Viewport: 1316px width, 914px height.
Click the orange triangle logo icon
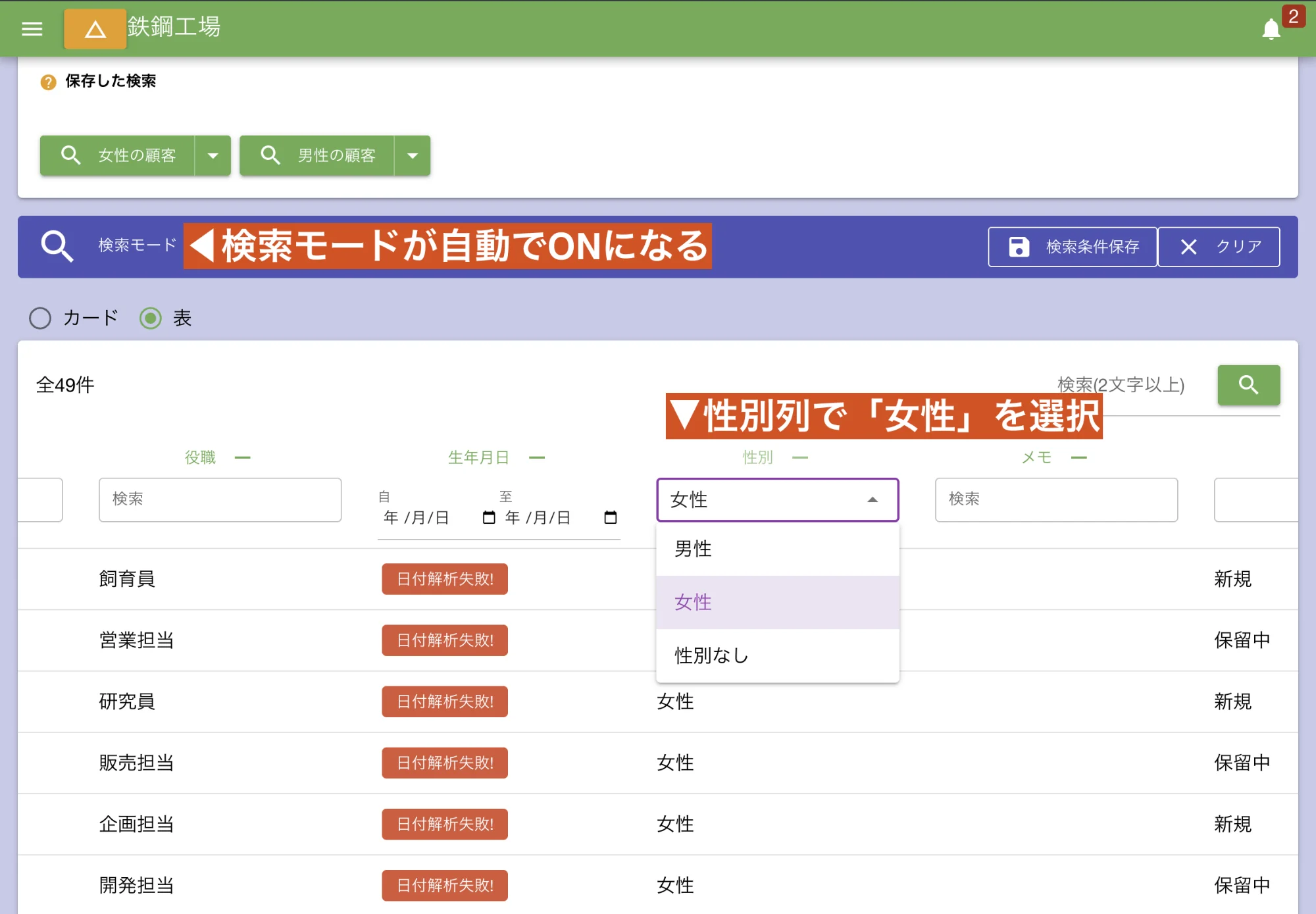pyautogui.click(x=95, y=29)
